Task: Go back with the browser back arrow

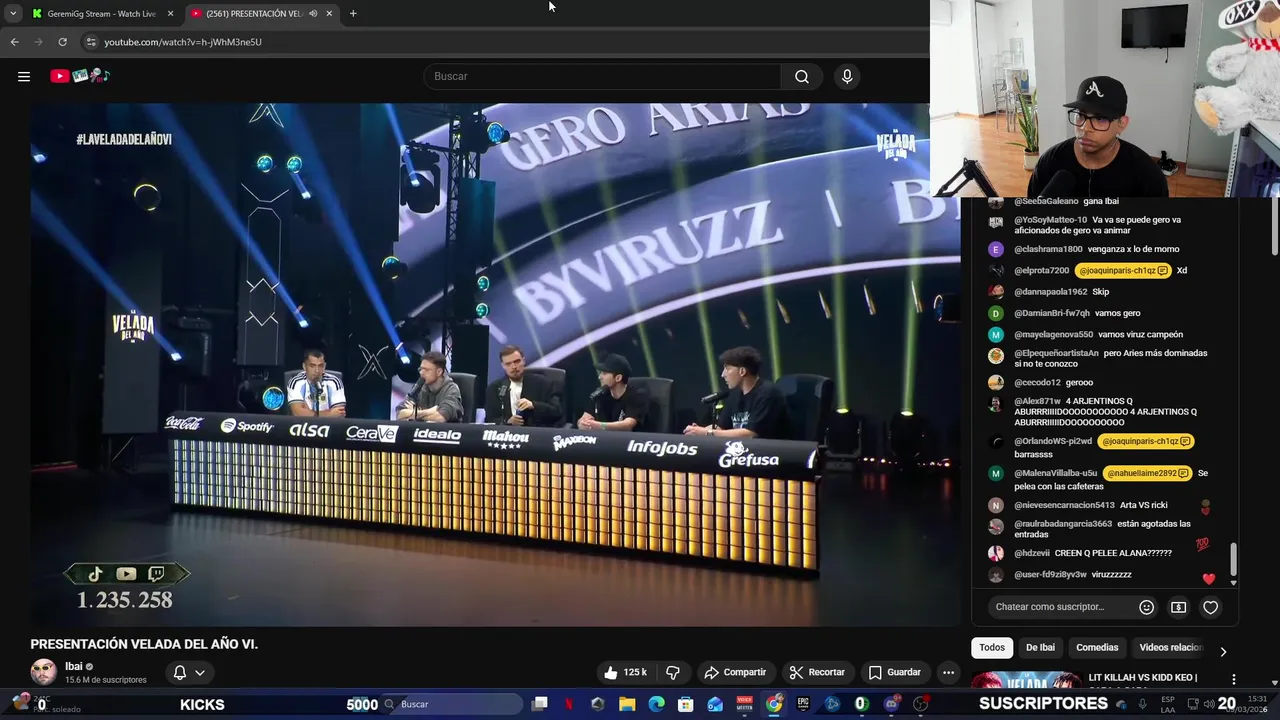Action: click(x=15, y=42)
